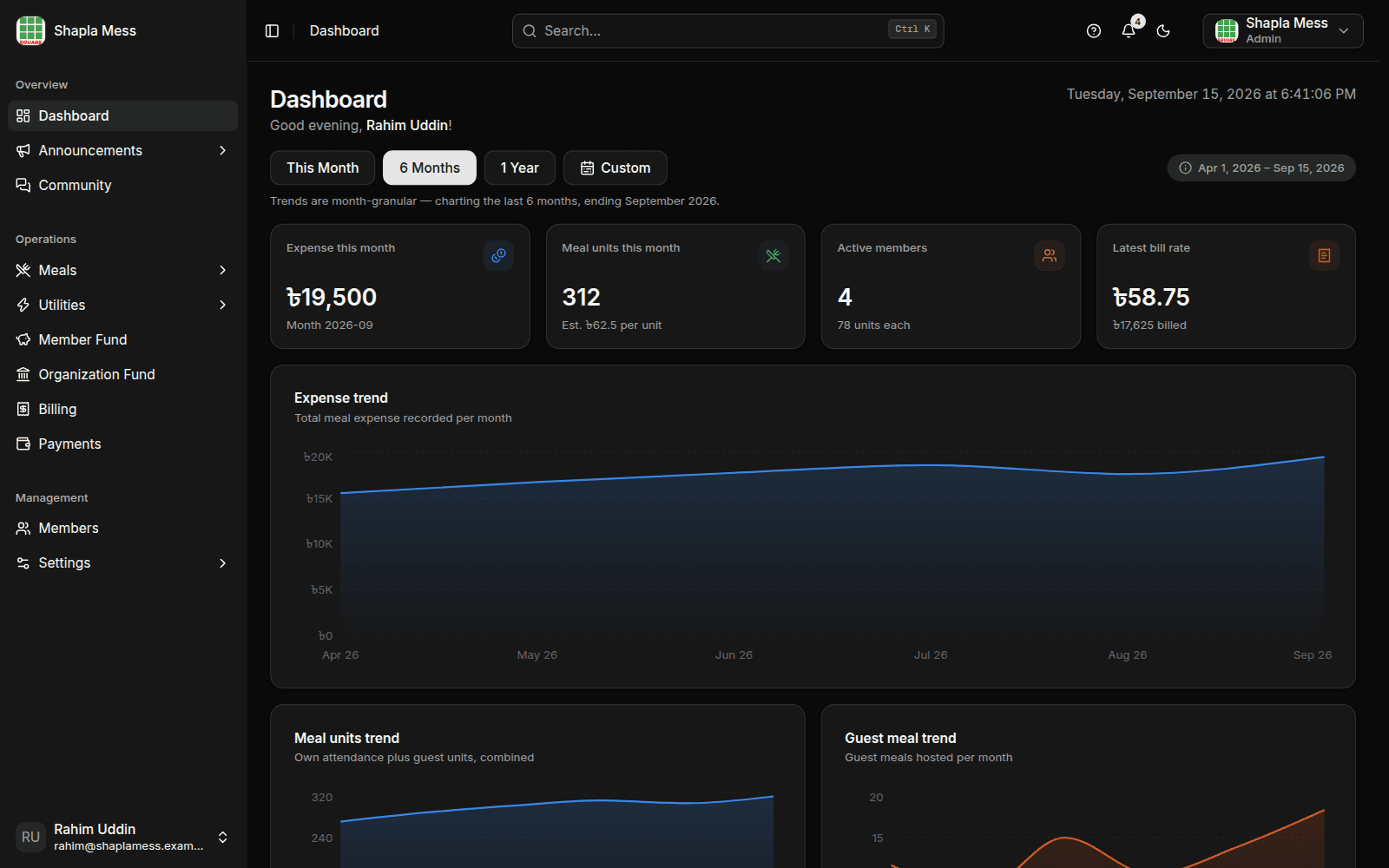Screen dimensions: 1389x868
Task: Click the meal units card utensils icon
Action: pos(773,255)
